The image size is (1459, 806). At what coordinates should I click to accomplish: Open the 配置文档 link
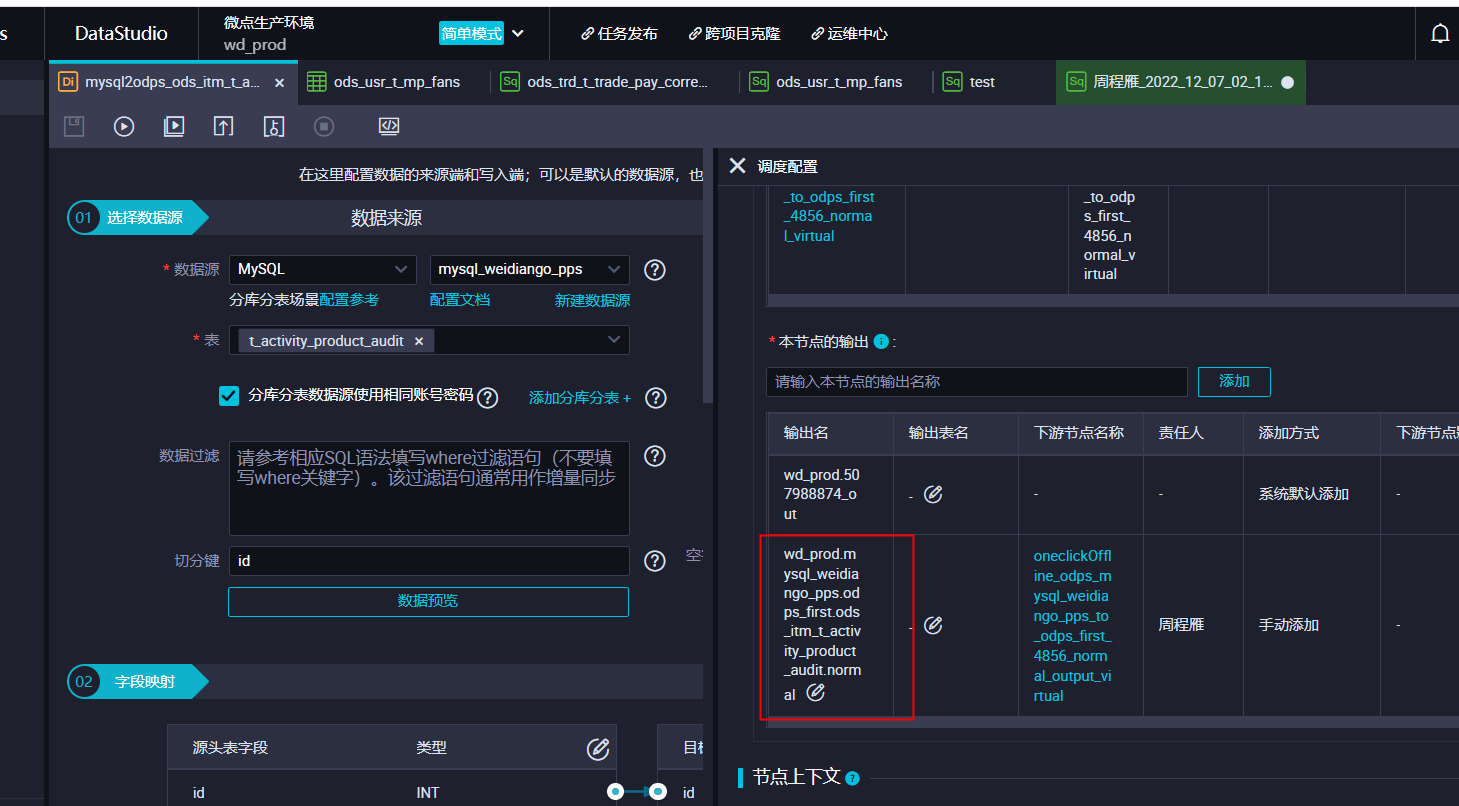pos(460,300)
